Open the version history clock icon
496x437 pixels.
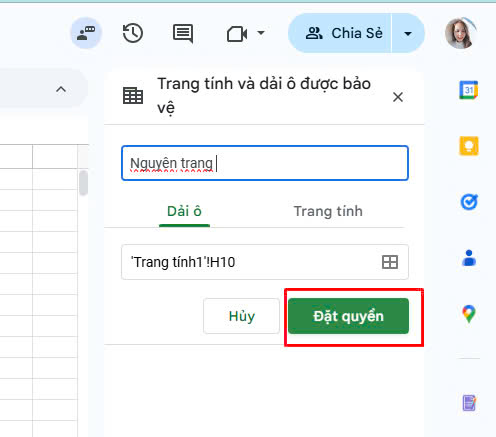133,33
